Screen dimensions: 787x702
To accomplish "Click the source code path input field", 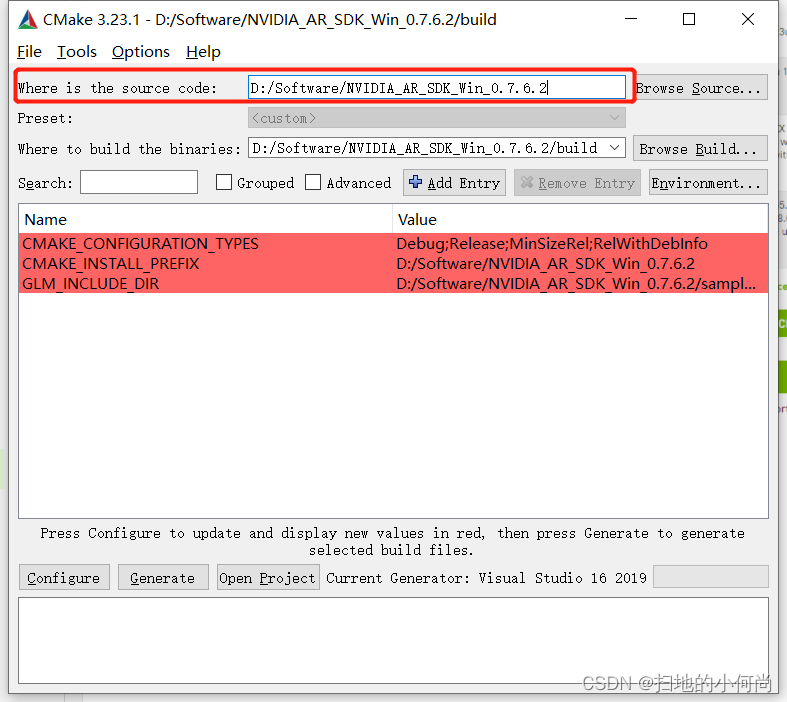I will (x=437, y=88).
